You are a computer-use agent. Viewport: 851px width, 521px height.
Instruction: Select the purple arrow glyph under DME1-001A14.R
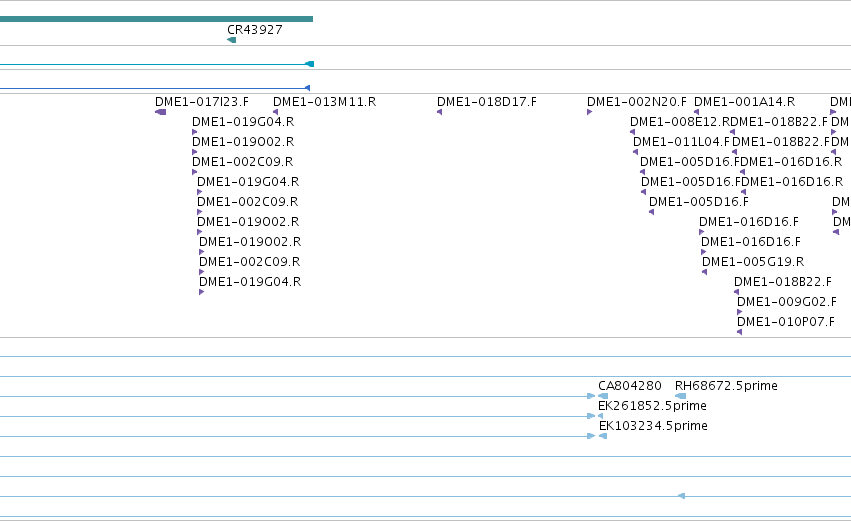(696, 112)
